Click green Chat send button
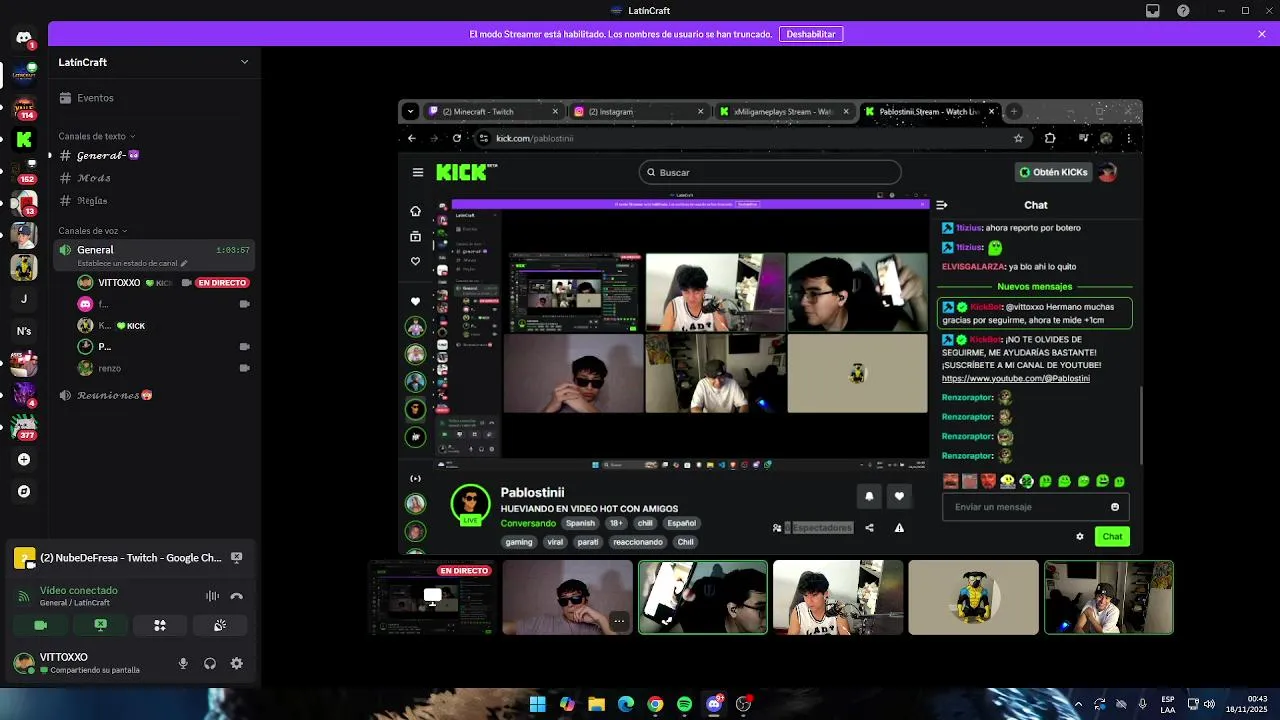Viewport: 1280px width, 720px height. 1112,537
